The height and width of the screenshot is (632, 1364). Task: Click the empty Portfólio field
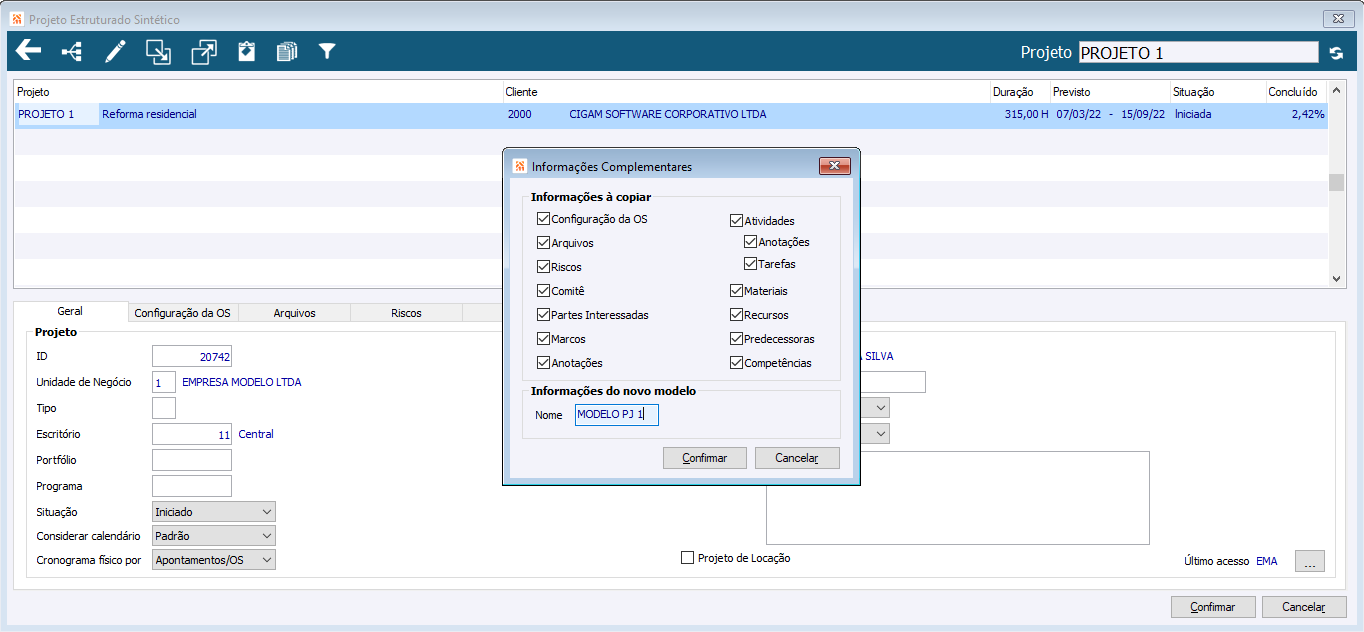192,460
